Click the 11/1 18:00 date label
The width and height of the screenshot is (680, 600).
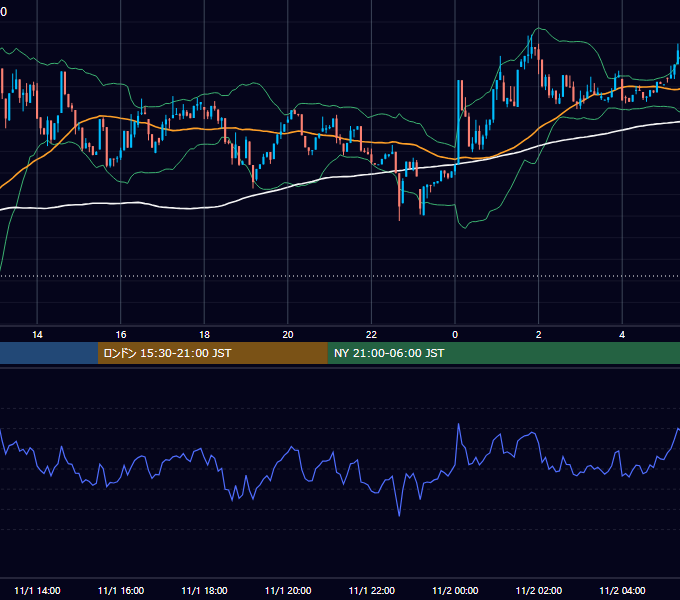(204, 590)
